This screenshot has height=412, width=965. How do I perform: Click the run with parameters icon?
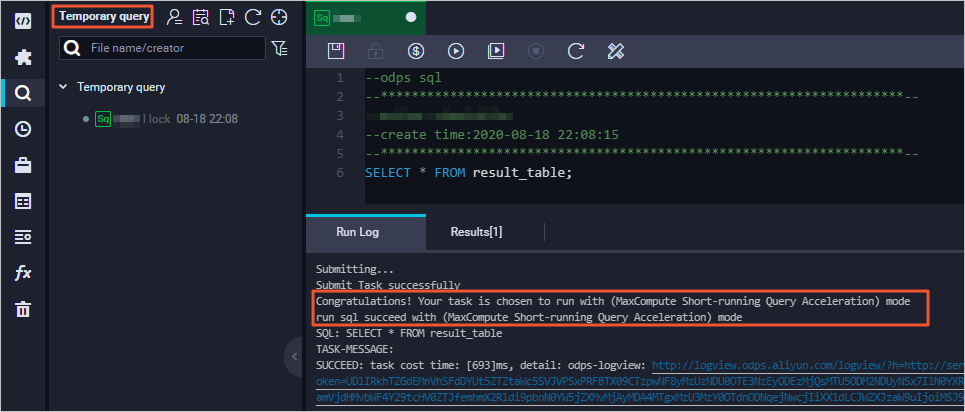pyautogui.click(x=496, y=51)
